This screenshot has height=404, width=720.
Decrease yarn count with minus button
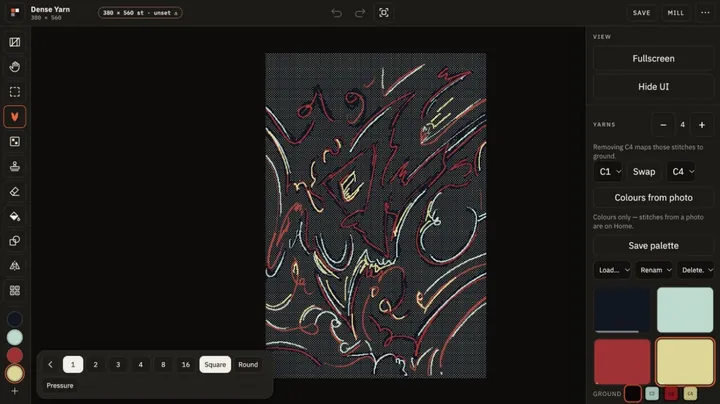(x=663, y=125)
